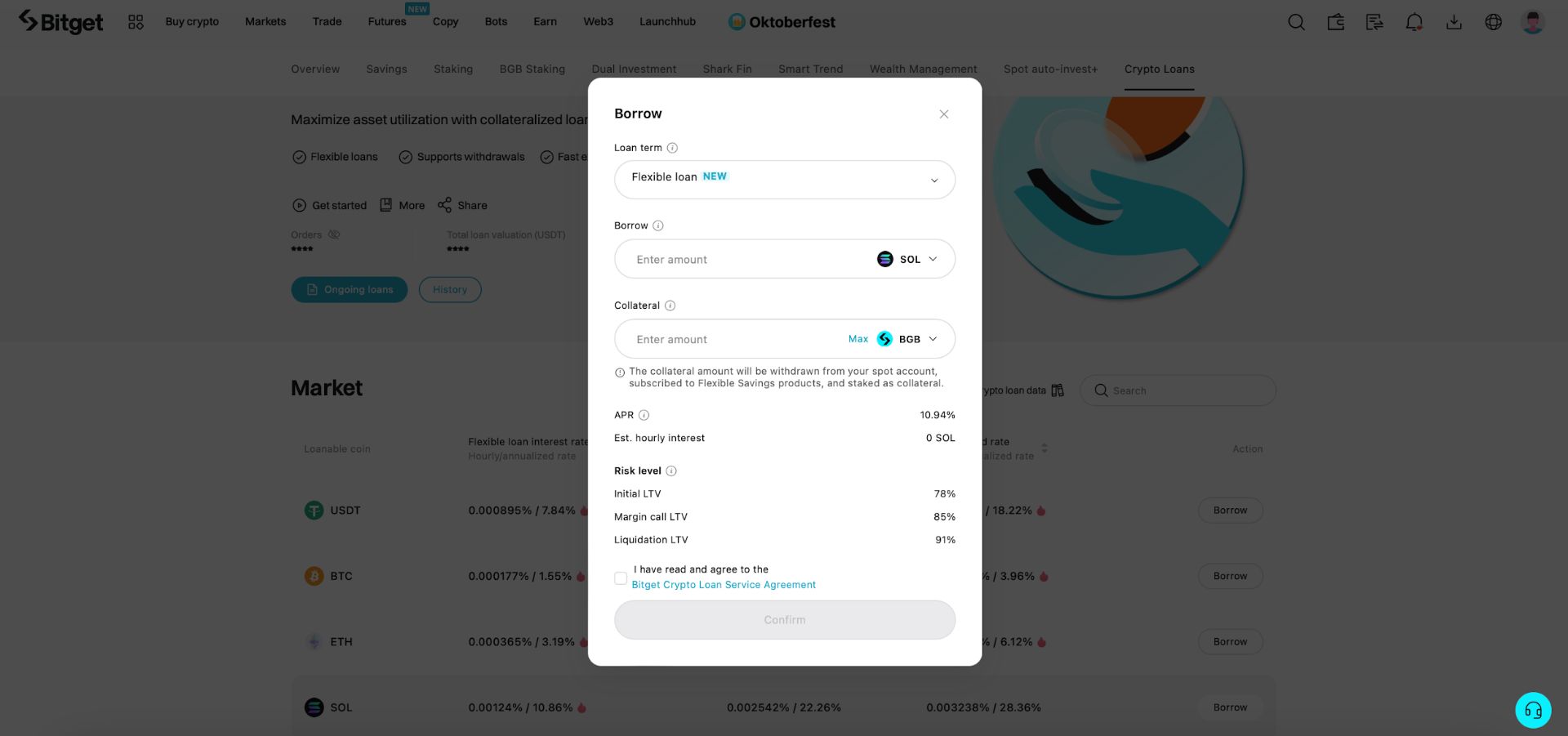Show info for Collateral
This screenshot has width=1568, height=736.
tap(670, 306)
